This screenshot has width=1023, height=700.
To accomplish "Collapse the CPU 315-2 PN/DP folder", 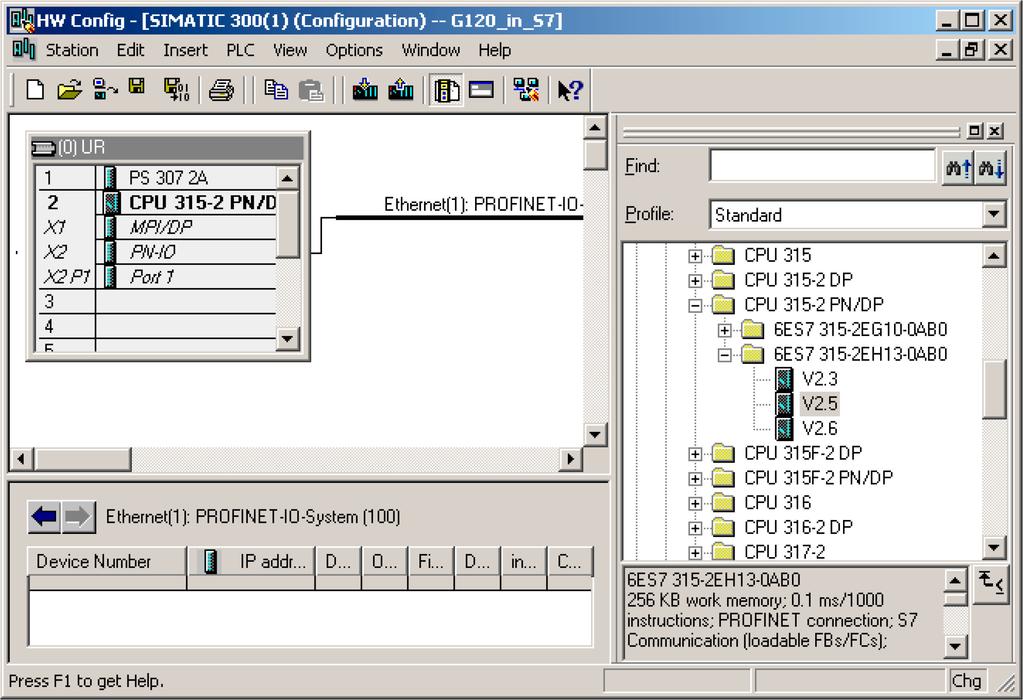I will click(695, 305).
